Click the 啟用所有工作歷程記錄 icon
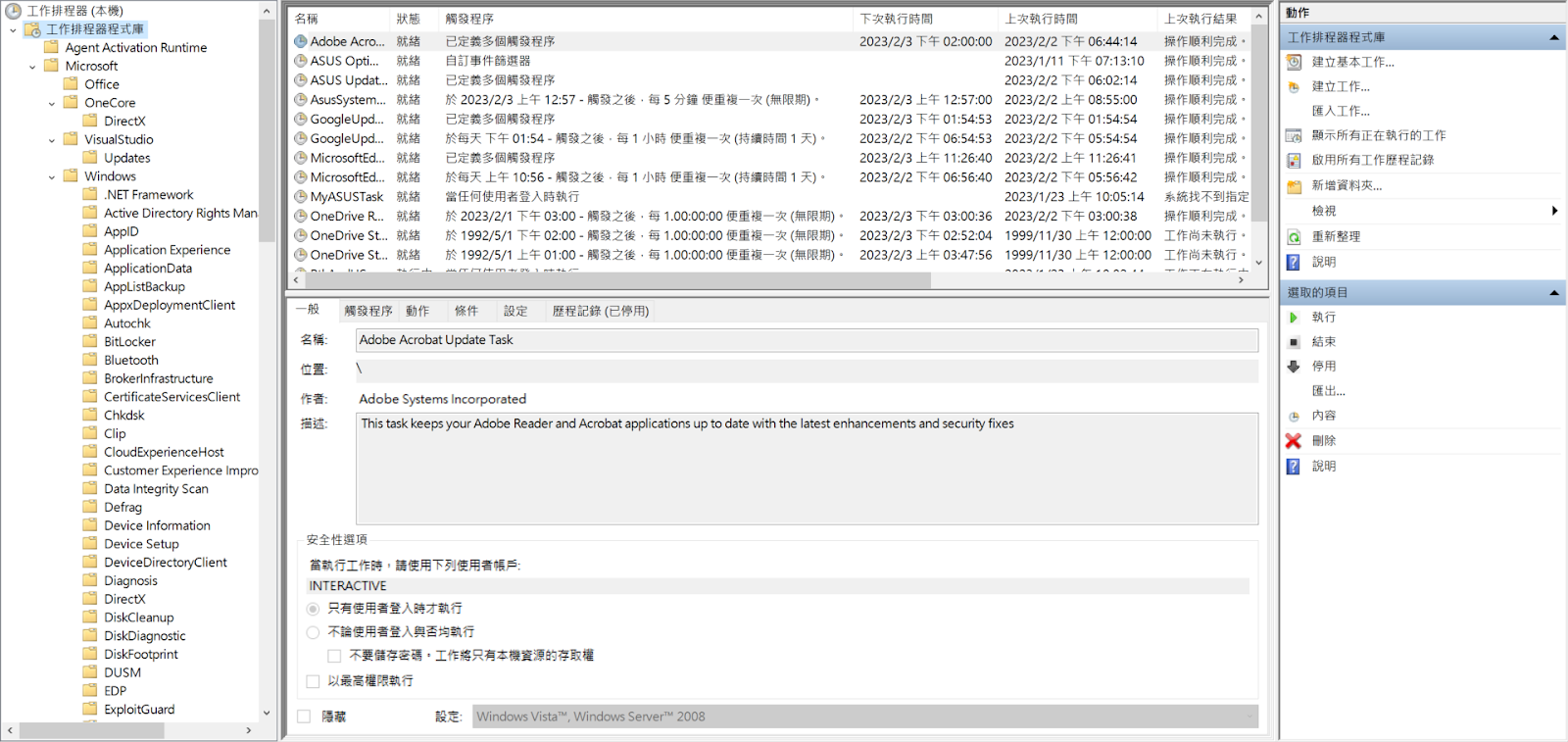 [x=1294, y=160]
